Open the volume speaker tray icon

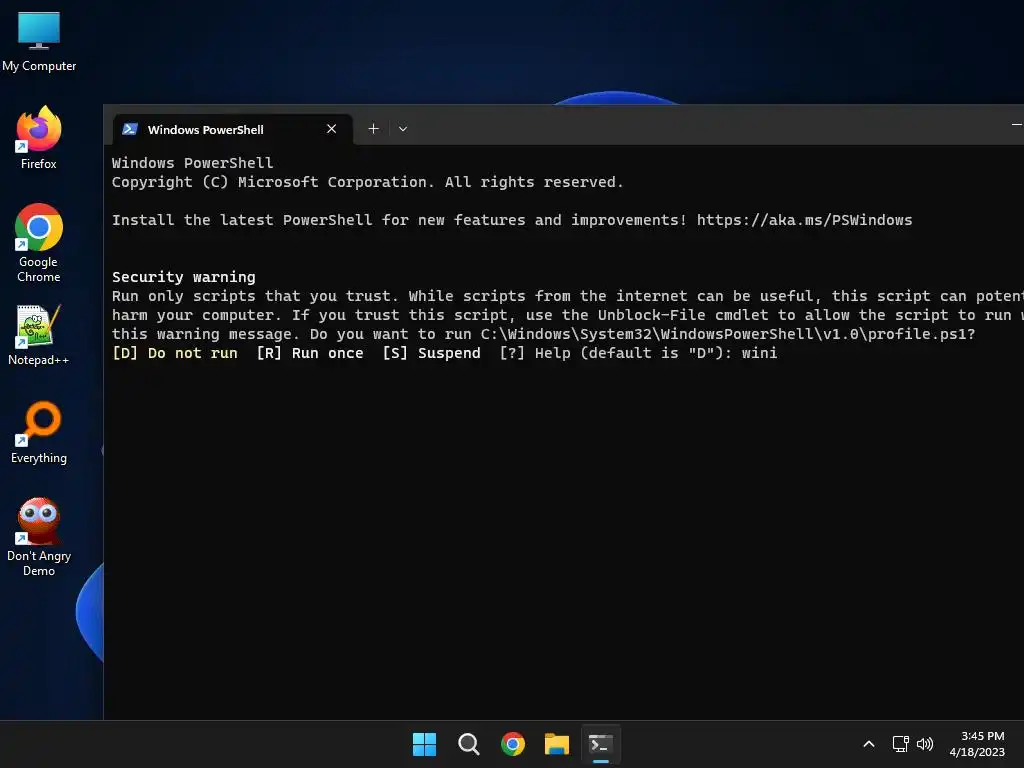(x=925, y=744)
